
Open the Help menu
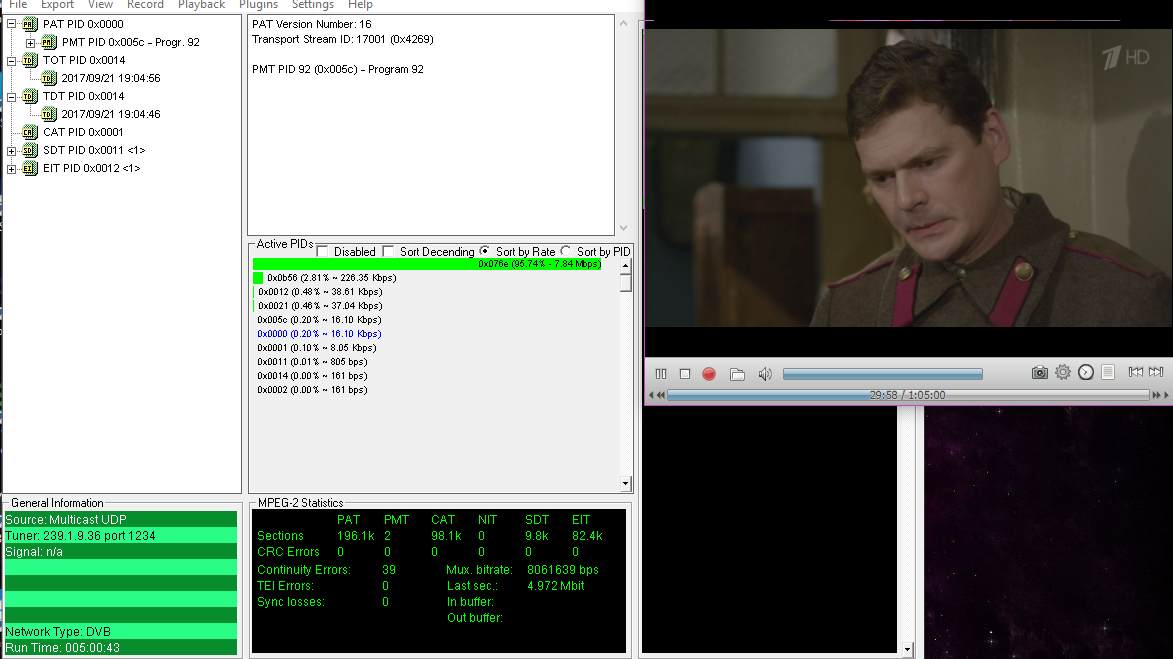click(360, 4)
